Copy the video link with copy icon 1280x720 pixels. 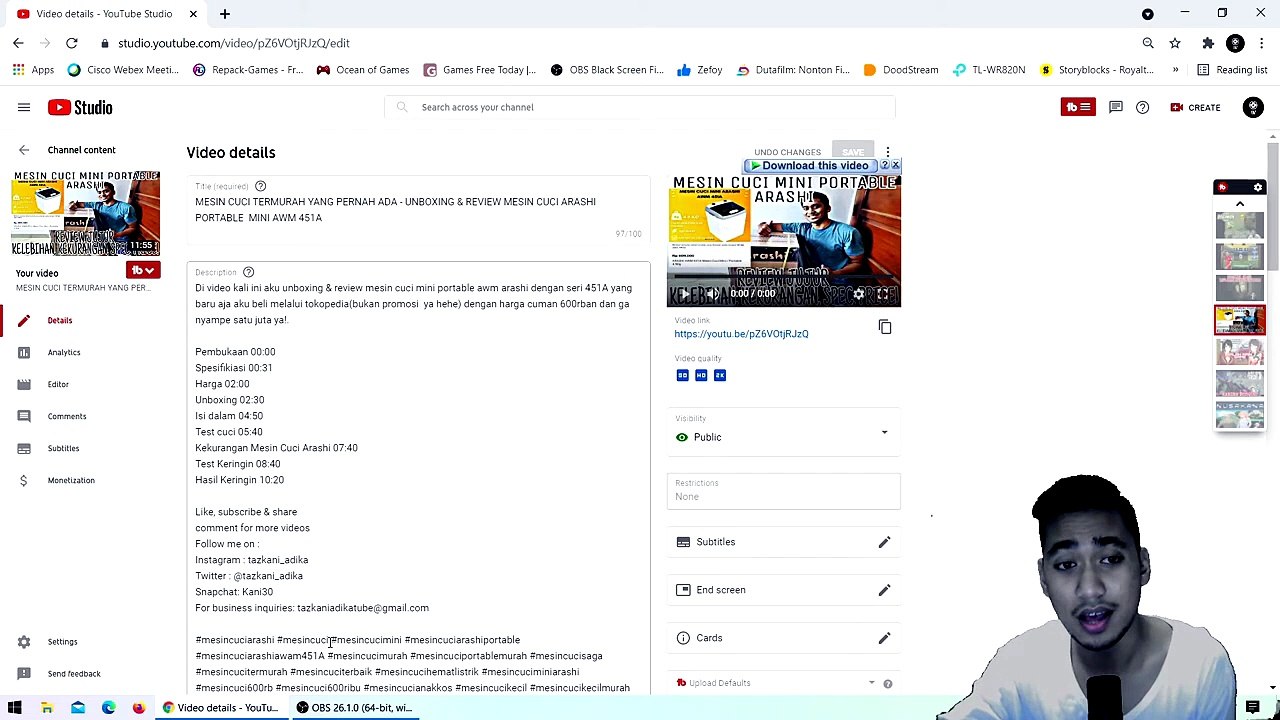tap(885, 327)
